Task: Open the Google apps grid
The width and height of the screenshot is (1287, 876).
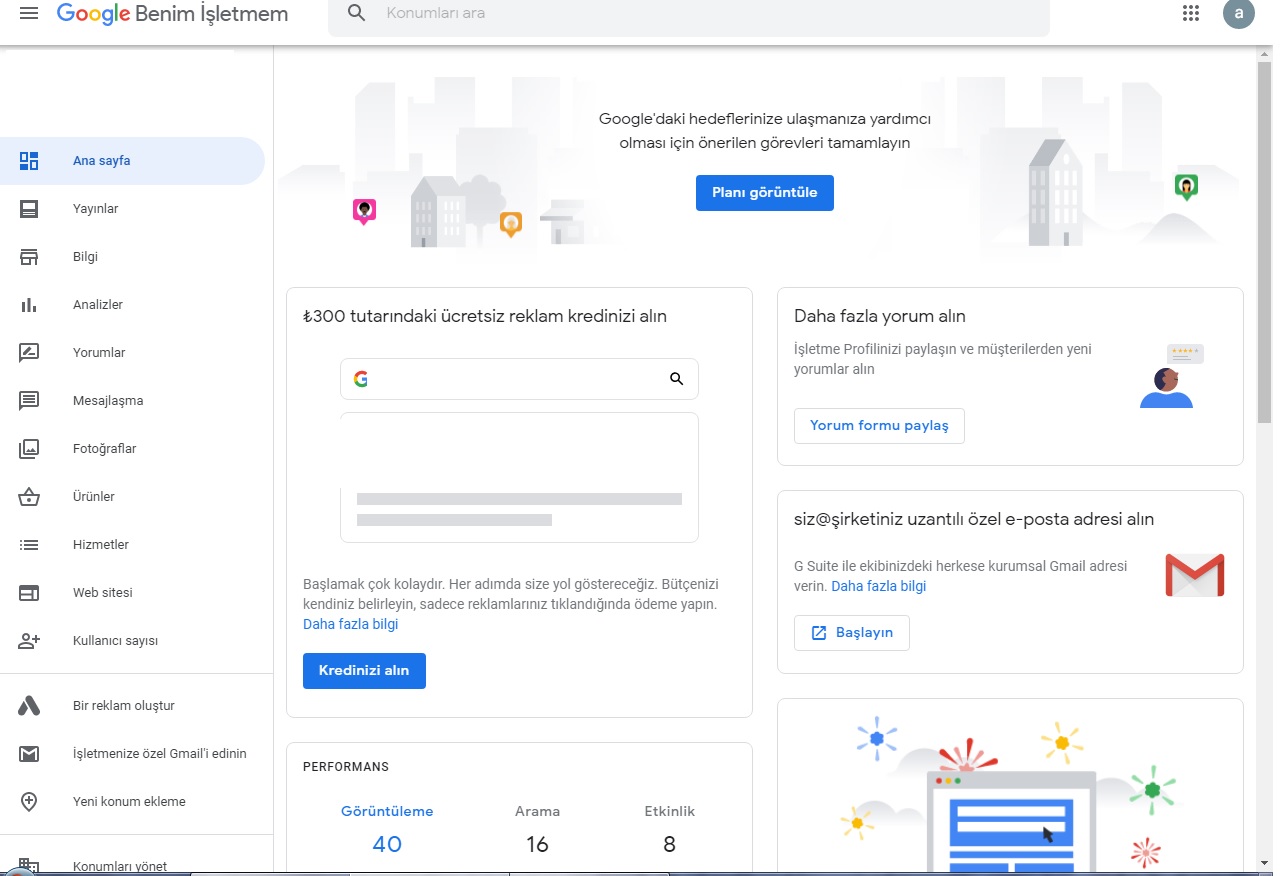Action: click(1191, 13)
